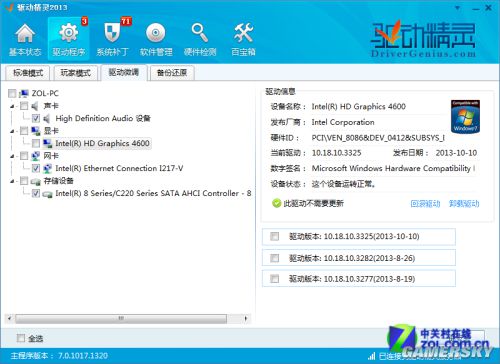The width and height of the screenshot is (500, 364).
Task: Click the ZOL-PC computer icon
Action: tap(24, 94)
